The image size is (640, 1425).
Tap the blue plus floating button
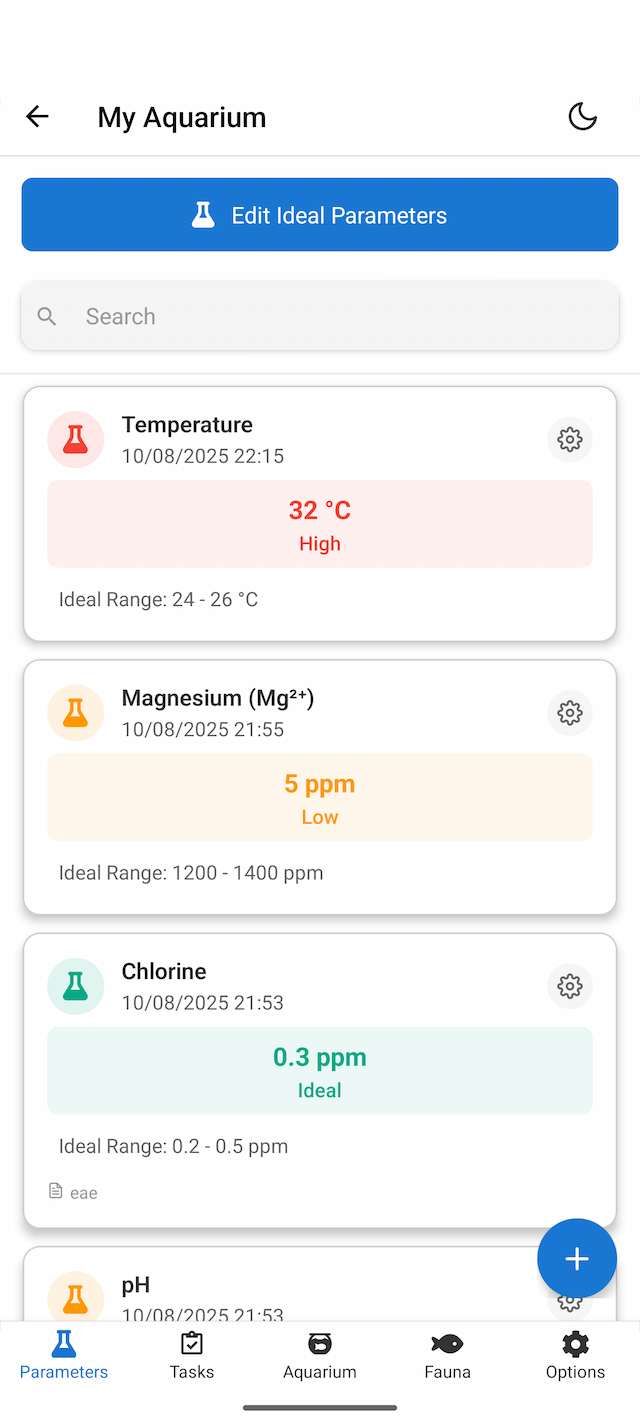click(x=577, y=1258)
